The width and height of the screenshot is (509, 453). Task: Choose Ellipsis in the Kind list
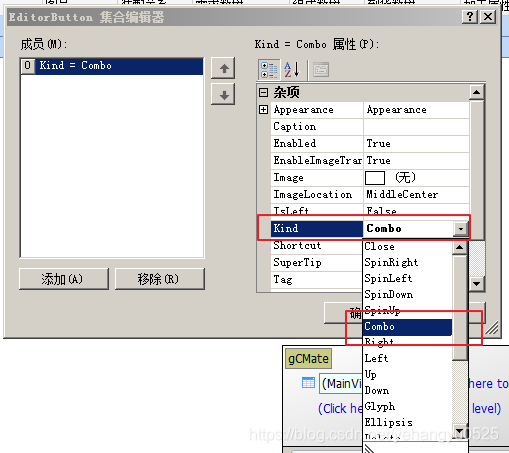407,422
